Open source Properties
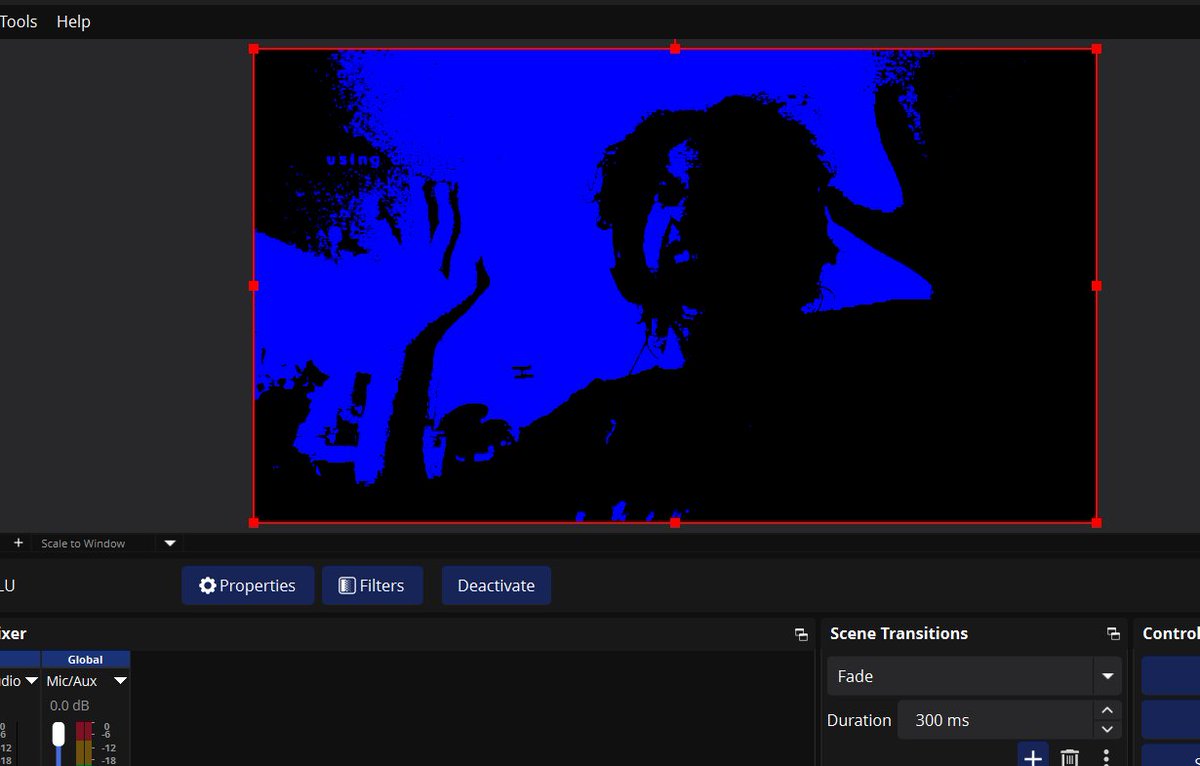1200x766 pixels. click(248, 586)
